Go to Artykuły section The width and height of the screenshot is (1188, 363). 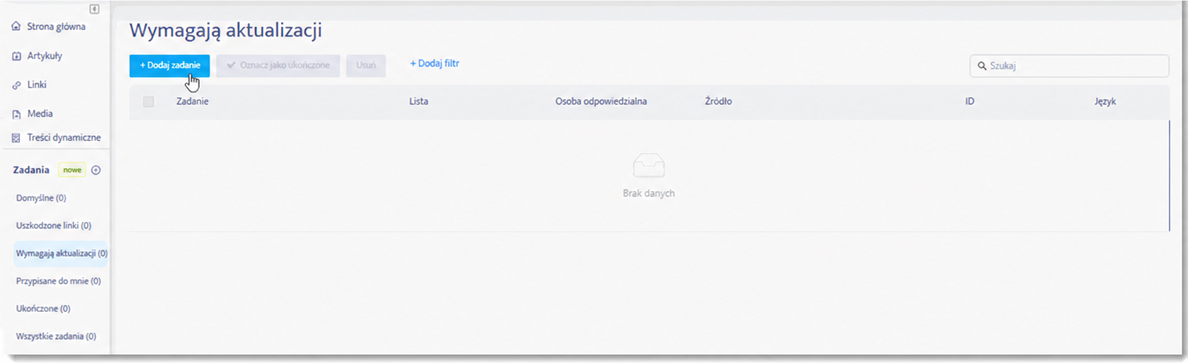coord(44,56)
